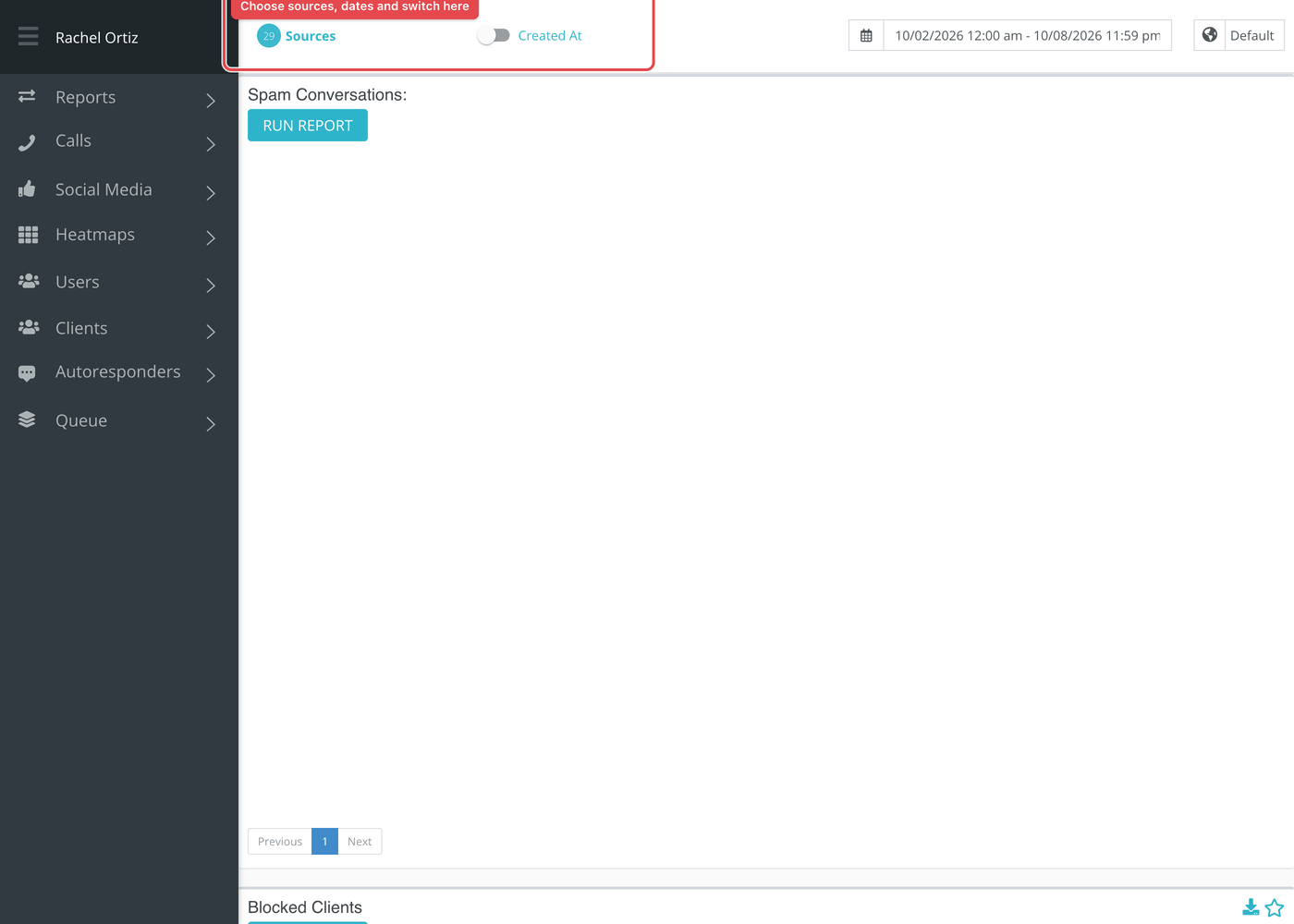Click the Created At label

[550, 36]
